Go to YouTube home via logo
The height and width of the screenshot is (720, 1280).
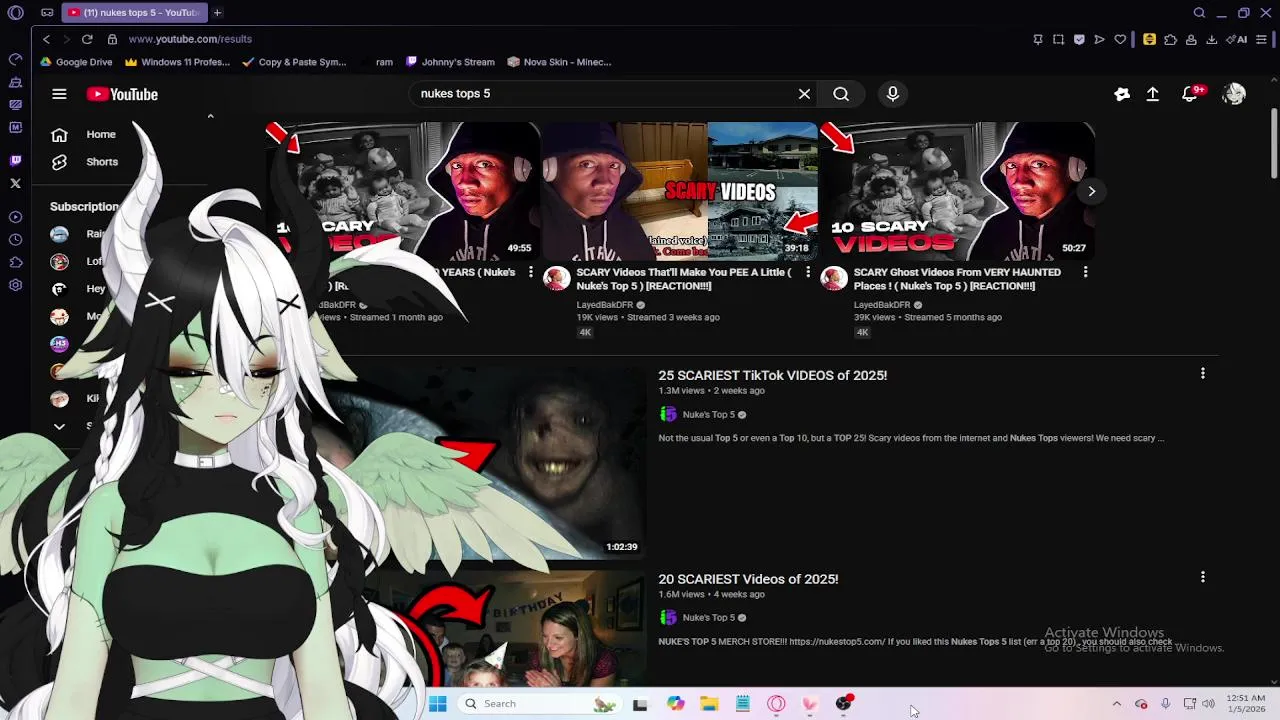122,94
